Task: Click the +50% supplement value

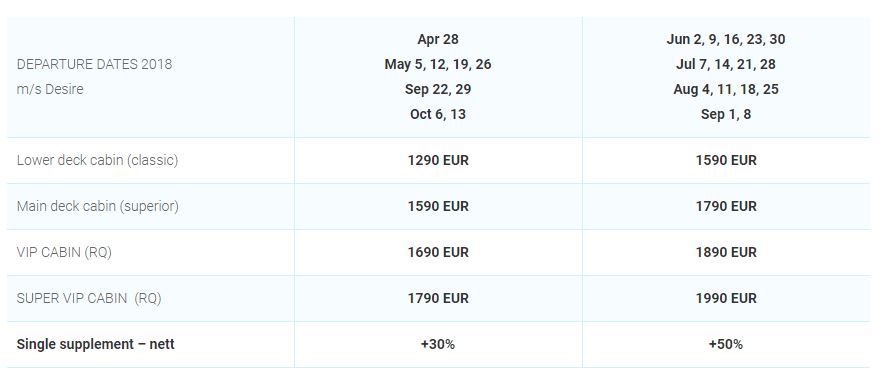Action: point(726,344)
